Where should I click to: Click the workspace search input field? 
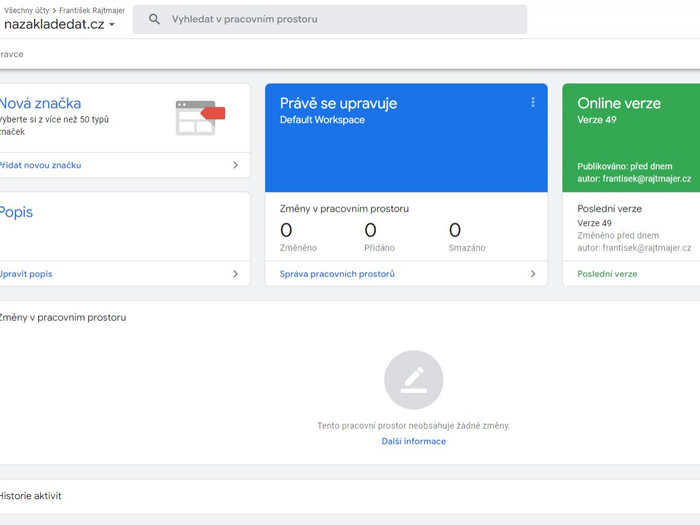[340, 19]
